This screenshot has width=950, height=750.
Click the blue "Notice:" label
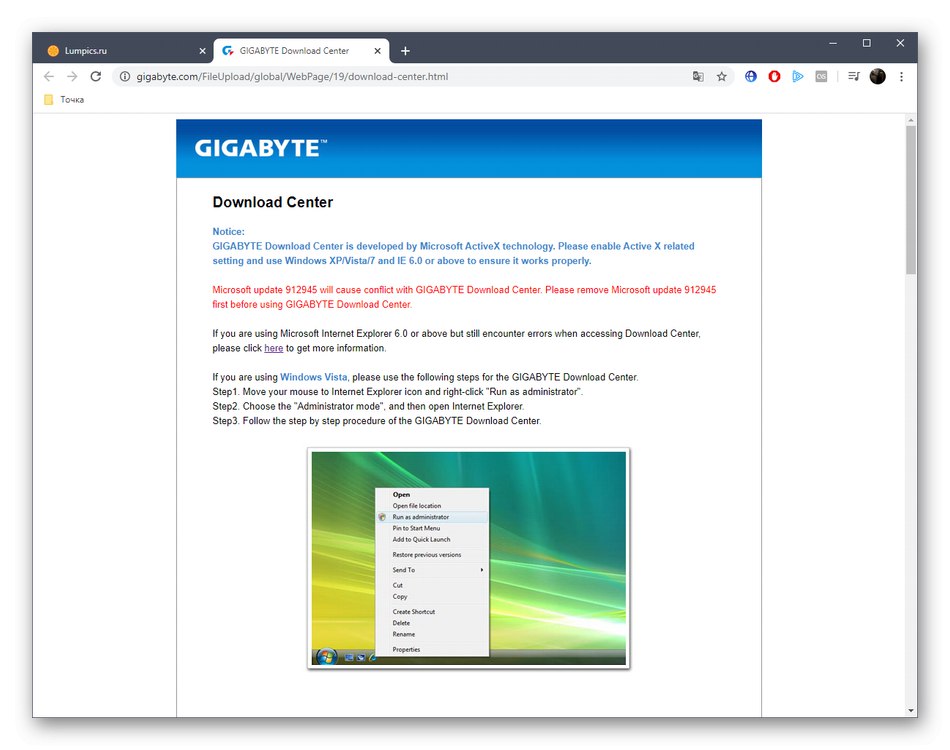[x=228, y=231]
